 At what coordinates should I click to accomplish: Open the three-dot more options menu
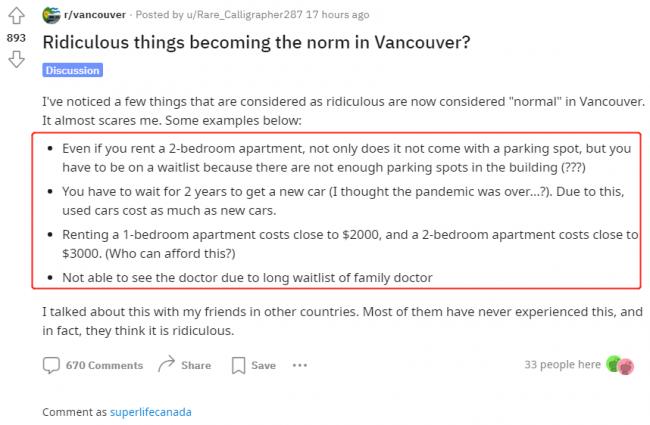point(300,365)
